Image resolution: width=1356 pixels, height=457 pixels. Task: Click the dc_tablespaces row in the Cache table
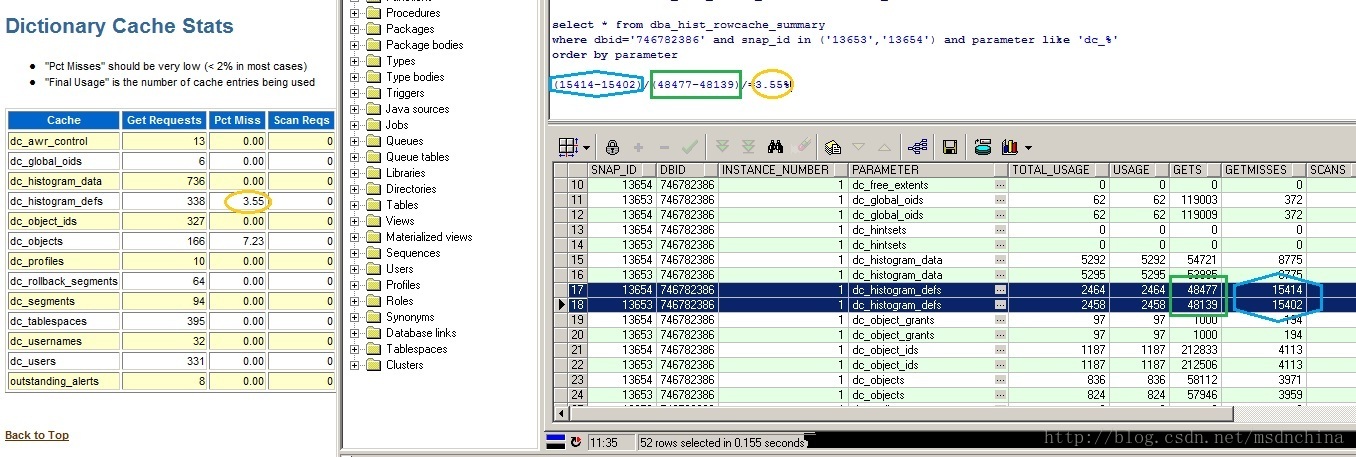click(171, 321)
